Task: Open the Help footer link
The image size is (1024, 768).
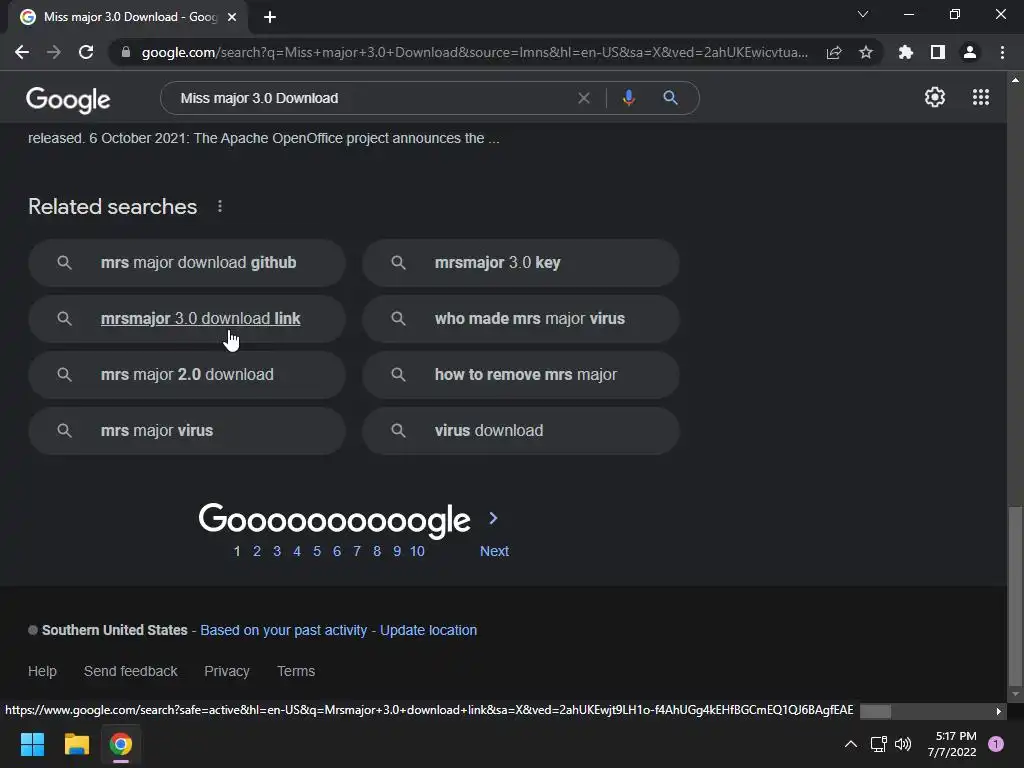Action: click(x=42, y=671)
